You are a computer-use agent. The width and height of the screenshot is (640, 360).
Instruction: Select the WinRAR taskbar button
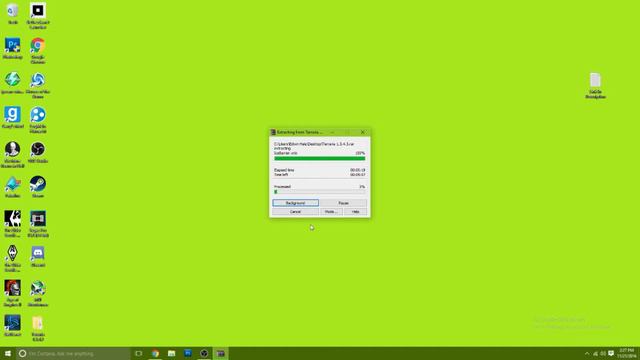tap(220, 353)
